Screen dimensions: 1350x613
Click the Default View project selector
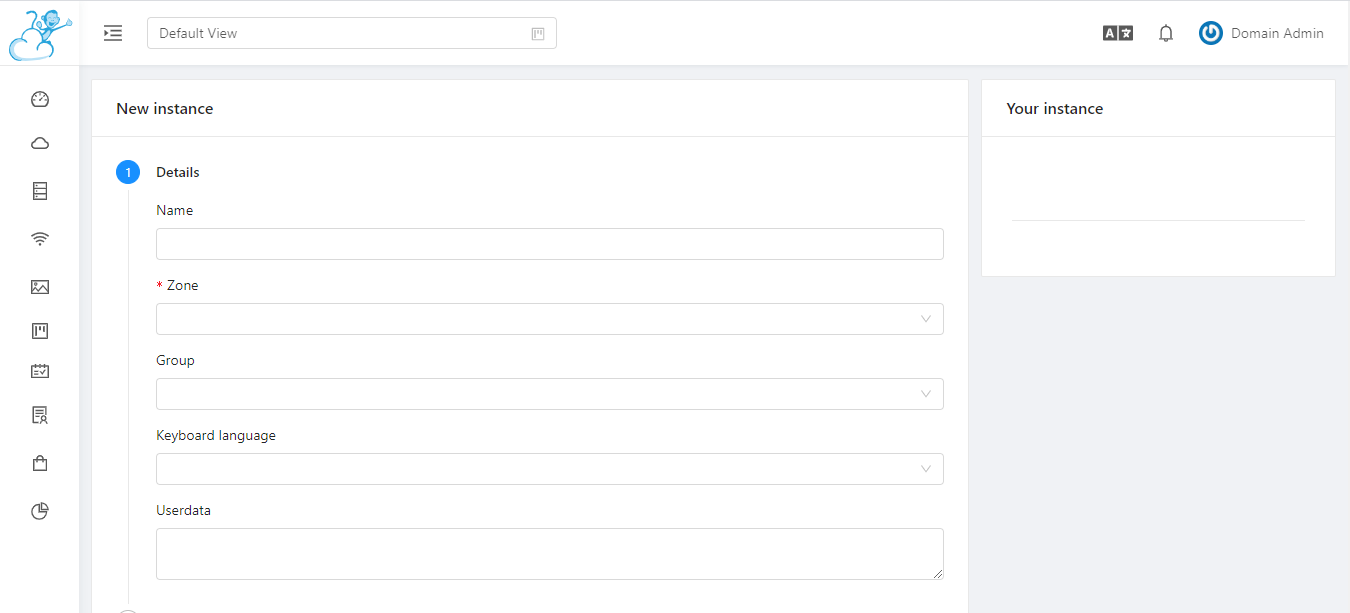[352, 33]
